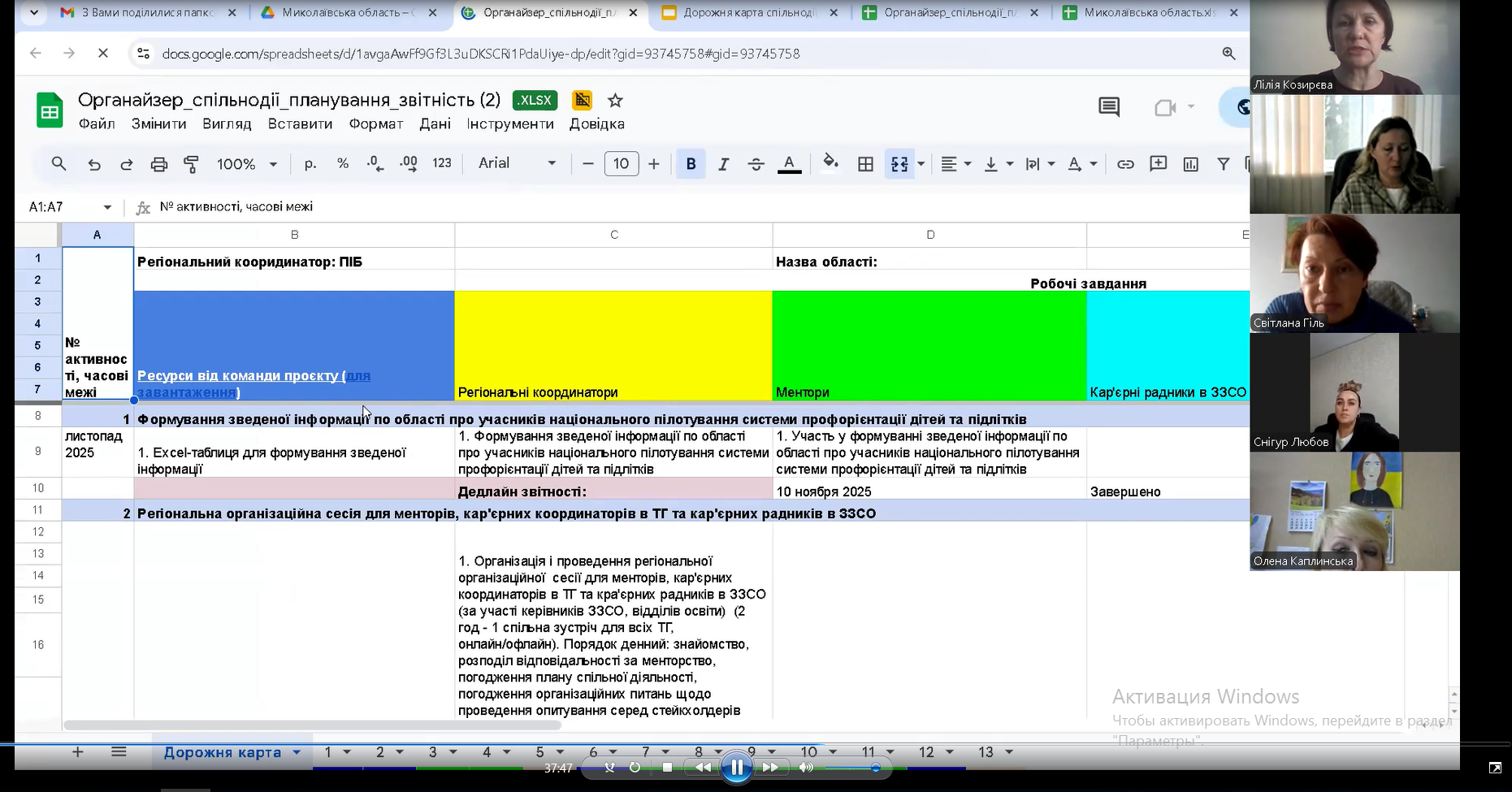Open the comment history icon
The width and height of the screenshot is (1512, 792).
tap(1109, 107)
